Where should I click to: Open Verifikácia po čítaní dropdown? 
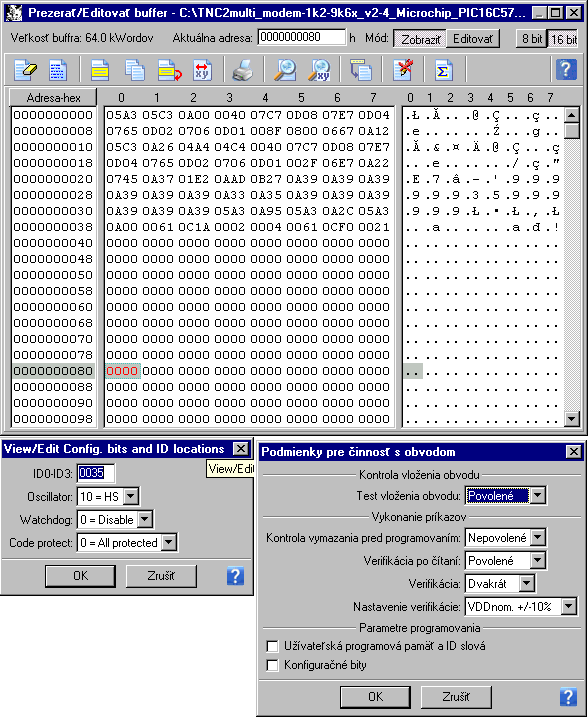tap(538, 560)
